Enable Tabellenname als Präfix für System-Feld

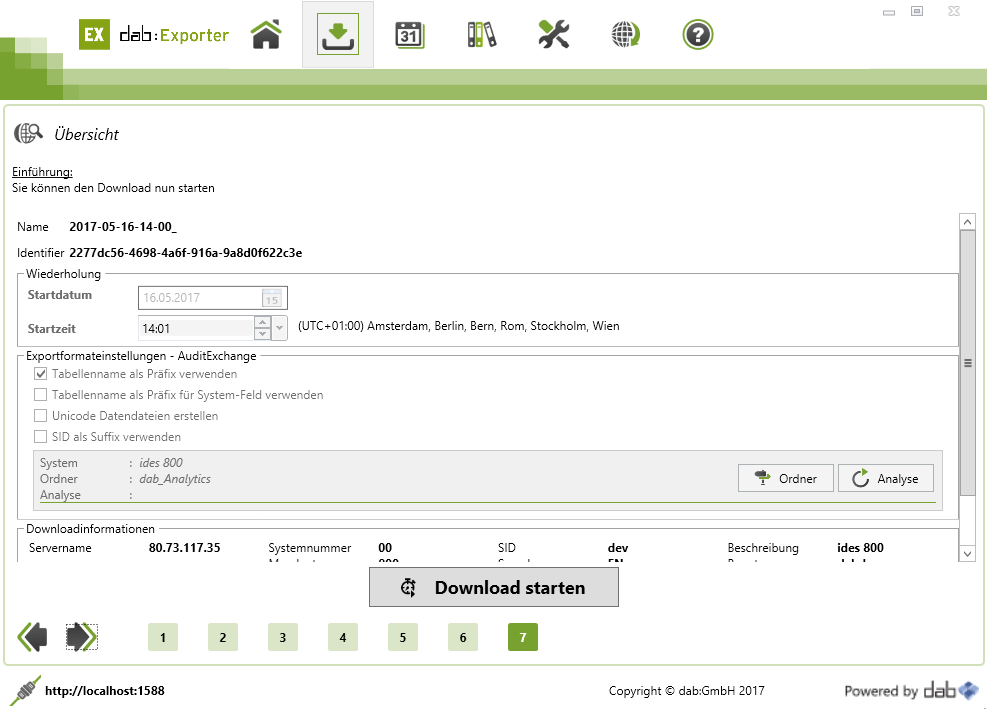pyautogui.click(x=41, y=395)
